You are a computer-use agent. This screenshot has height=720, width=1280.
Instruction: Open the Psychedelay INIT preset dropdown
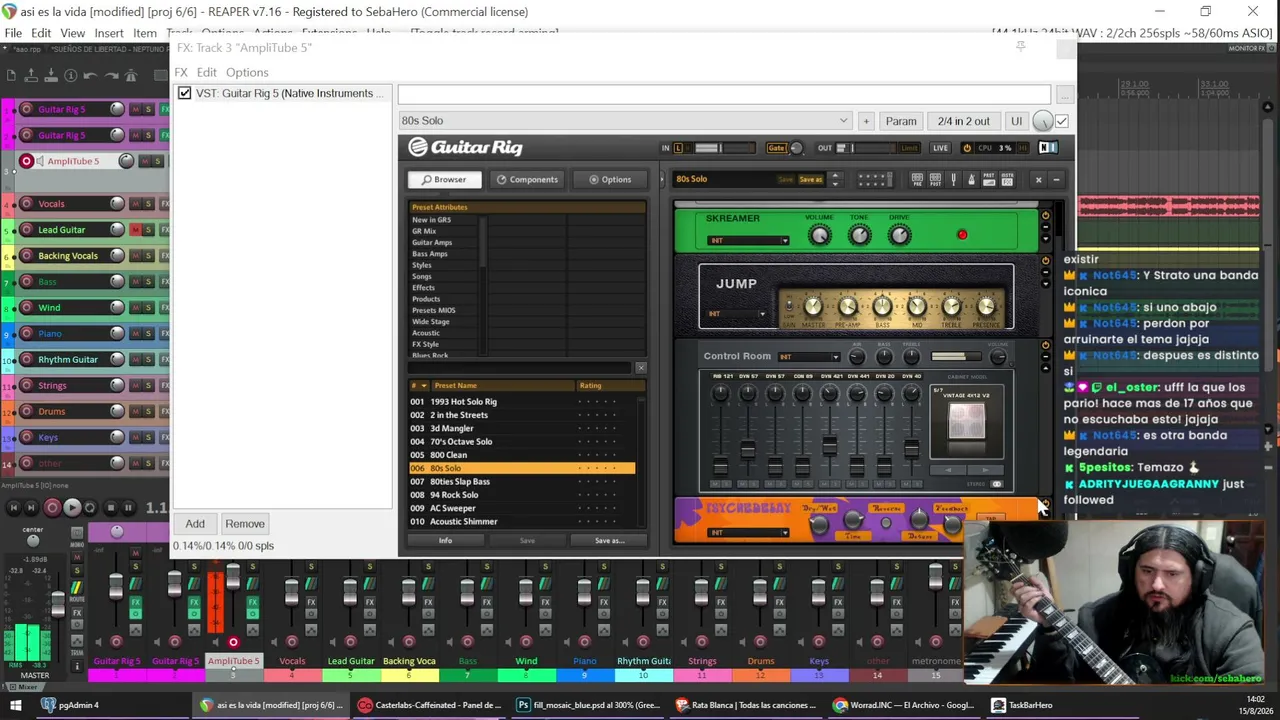tap(748, 533)
